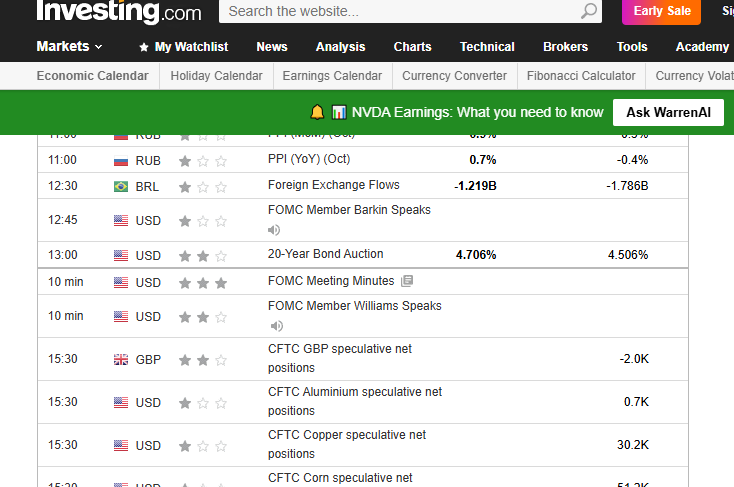Open the Investing.com logo home link

119,11
